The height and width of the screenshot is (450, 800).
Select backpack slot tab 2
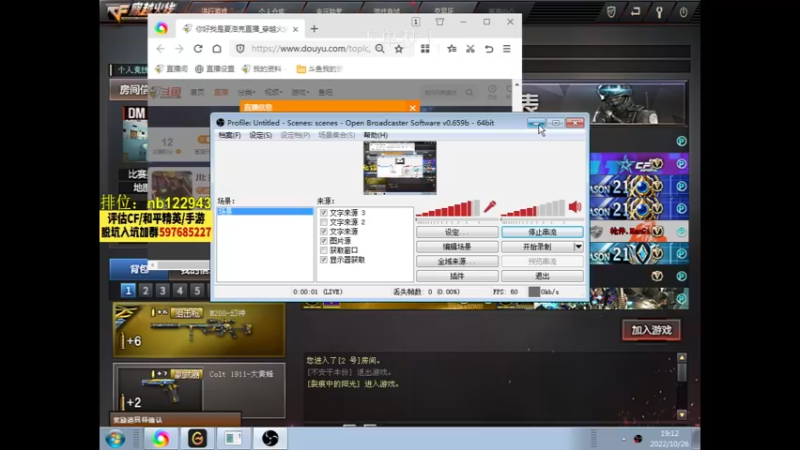point(145,291)
